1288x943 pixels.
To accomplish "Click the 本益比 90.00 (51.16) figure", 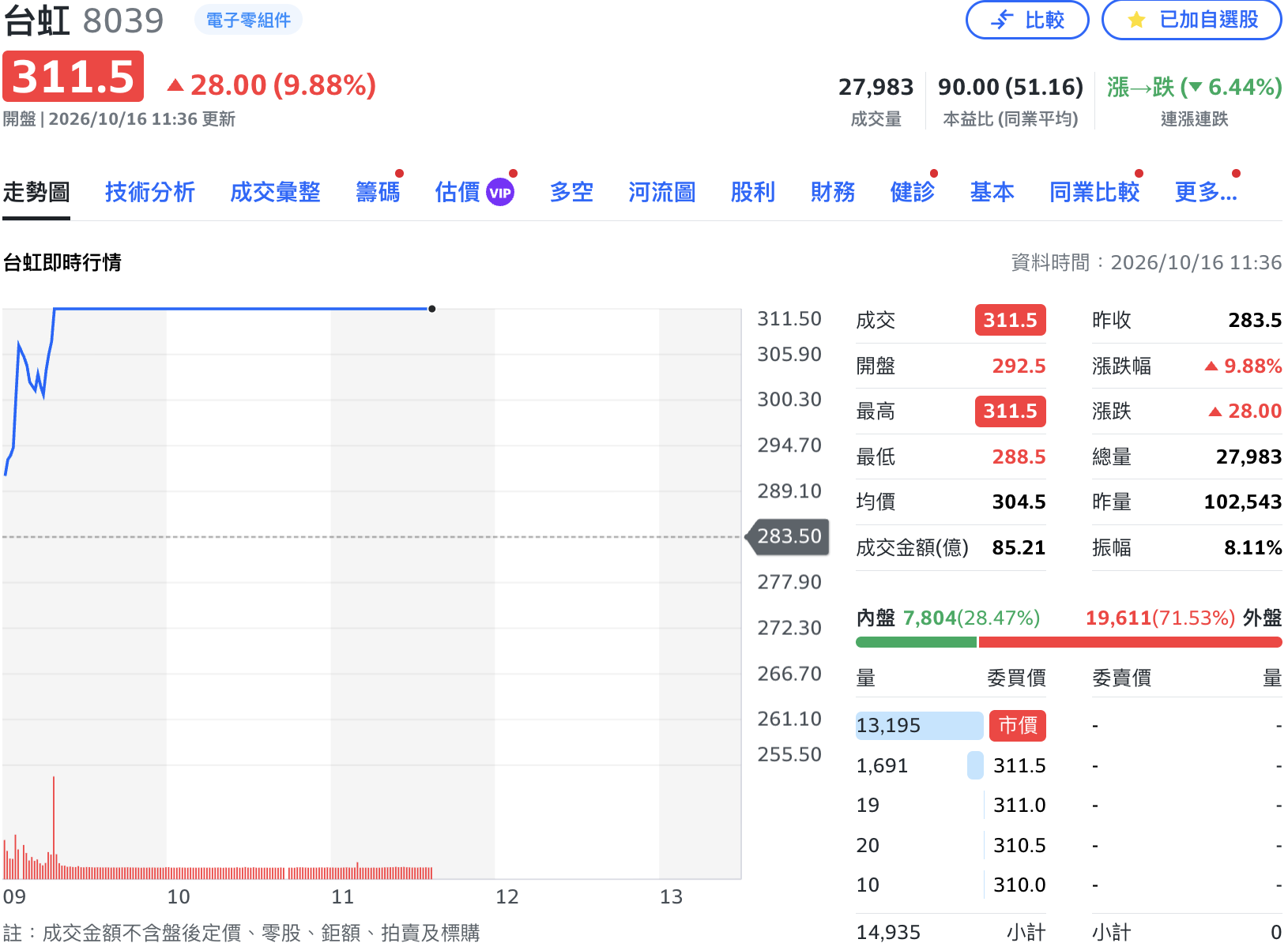I will tap(1011, 87).
